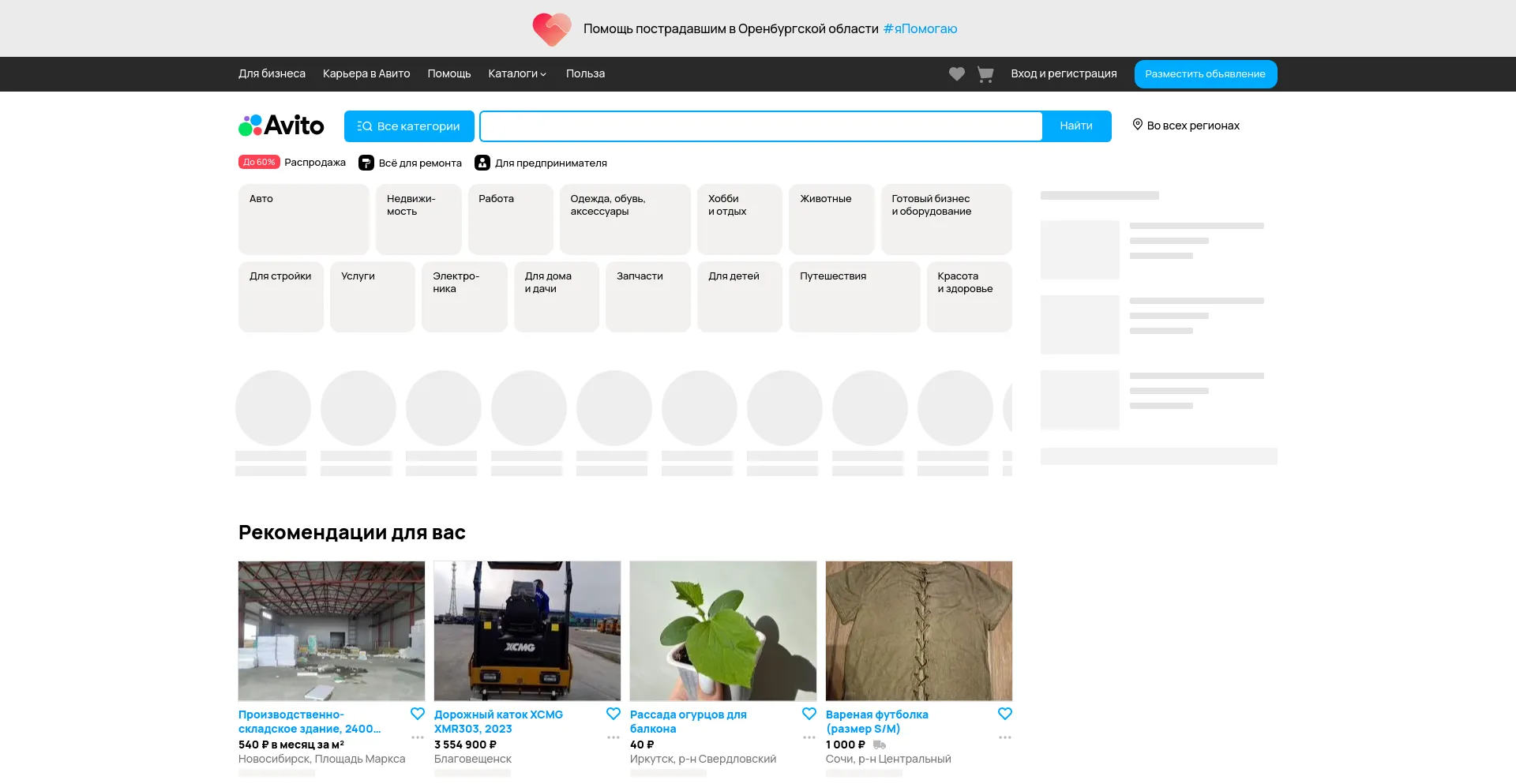Favorite the 'Вареная футболка' listing
Screen dimensions: 1516x784
1005,714
